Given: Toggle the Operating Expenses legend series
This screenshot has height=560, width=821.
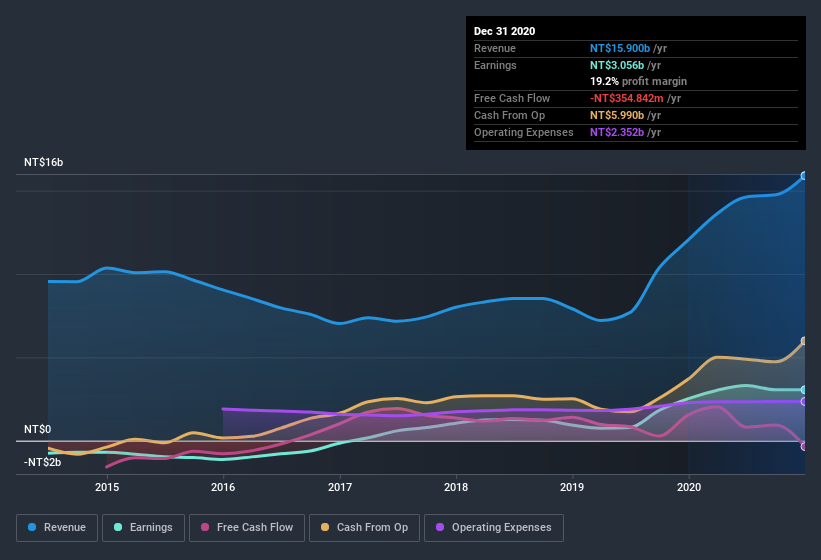Looking at the screenshot, I should 494,528.
